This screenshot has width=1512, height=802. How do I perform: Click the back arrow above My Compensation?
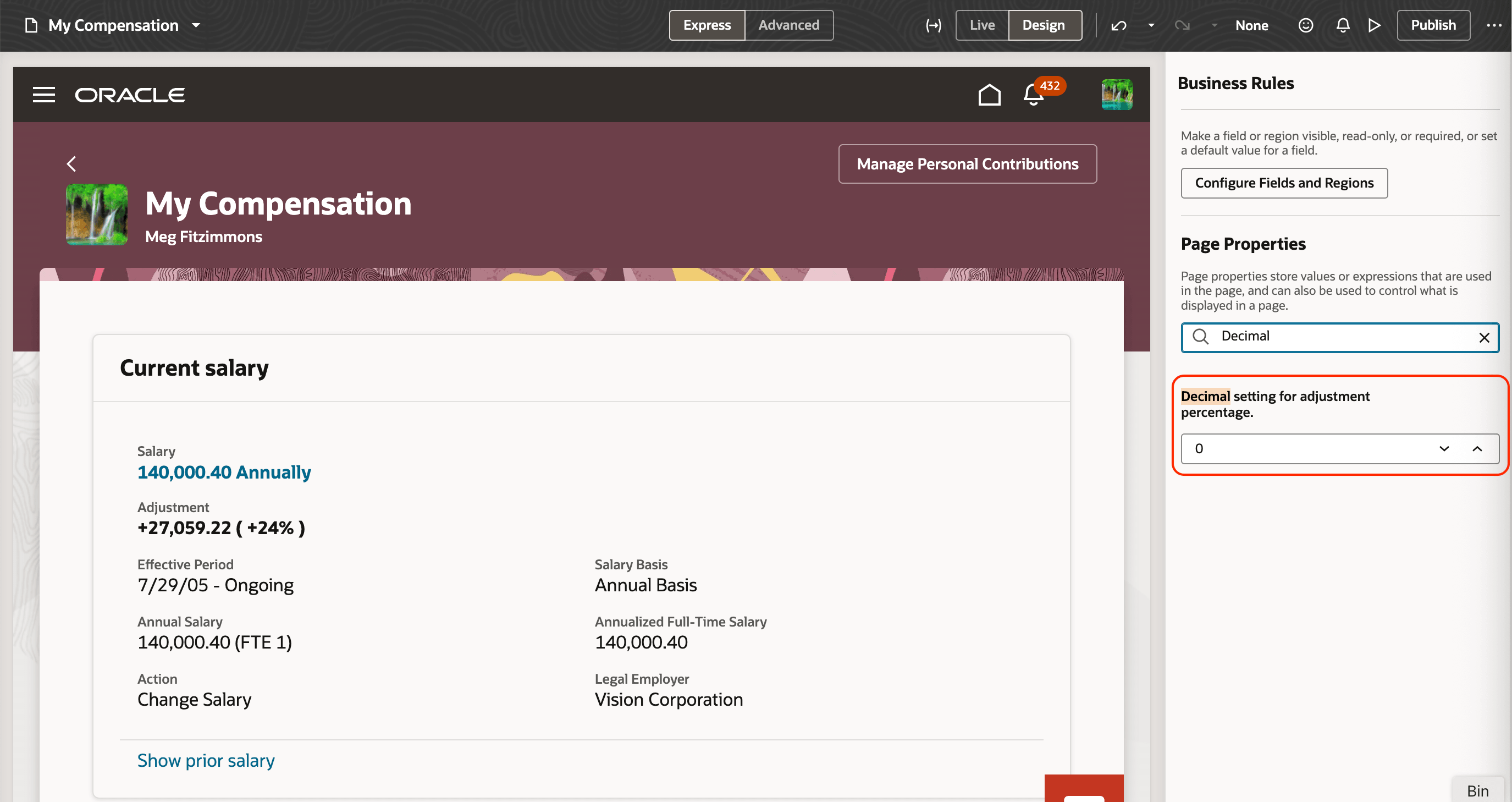[71, 164]
